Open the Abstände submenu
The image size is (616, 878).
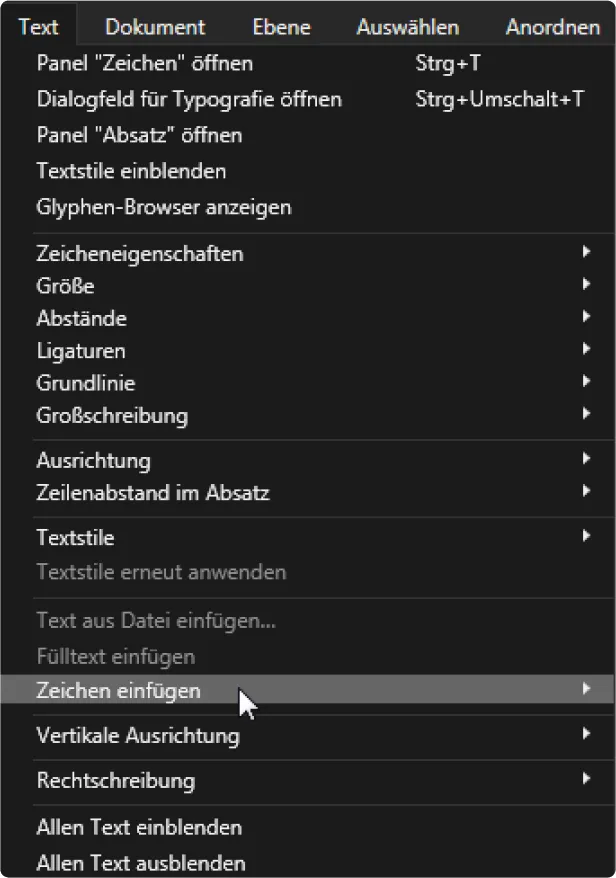pyautogui.click(x=82, y=319)
